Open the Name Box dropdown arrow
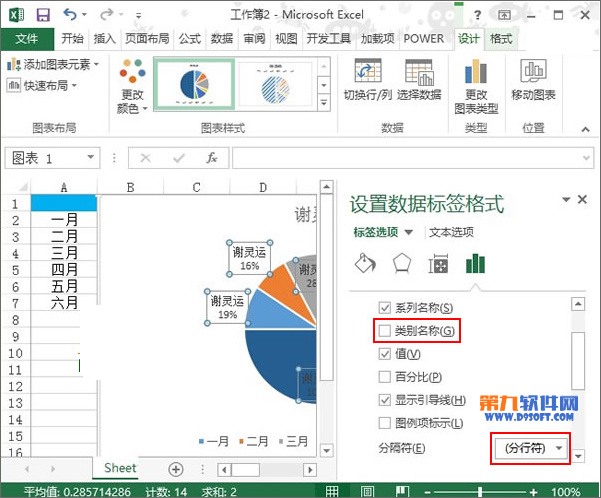The height and width of the screenshot is (498, 601). click(90, 157)
